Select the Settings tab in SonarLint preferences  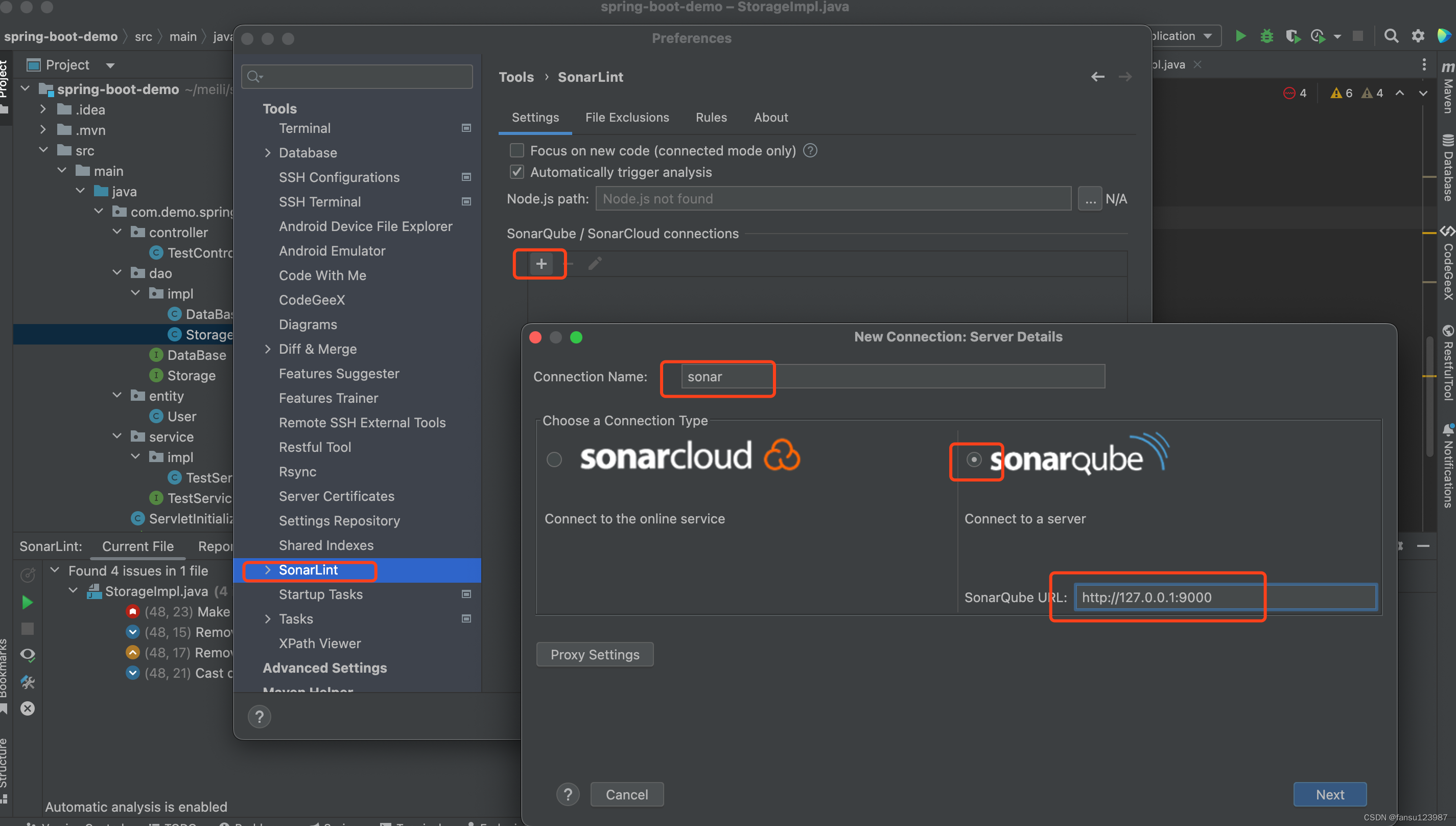535,118
